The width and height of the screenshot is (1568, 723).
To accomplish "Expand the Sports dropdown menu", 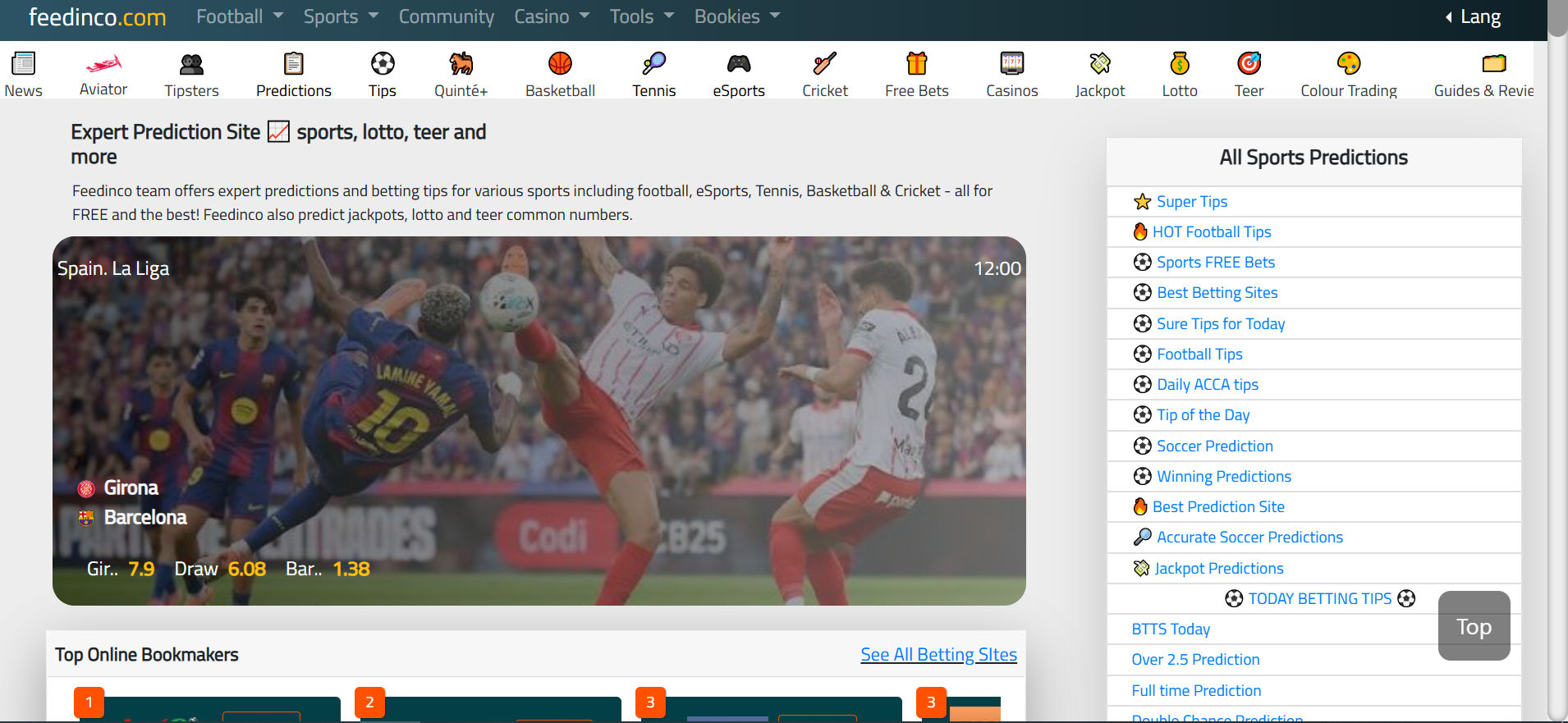I will click(x=341, y=16).
